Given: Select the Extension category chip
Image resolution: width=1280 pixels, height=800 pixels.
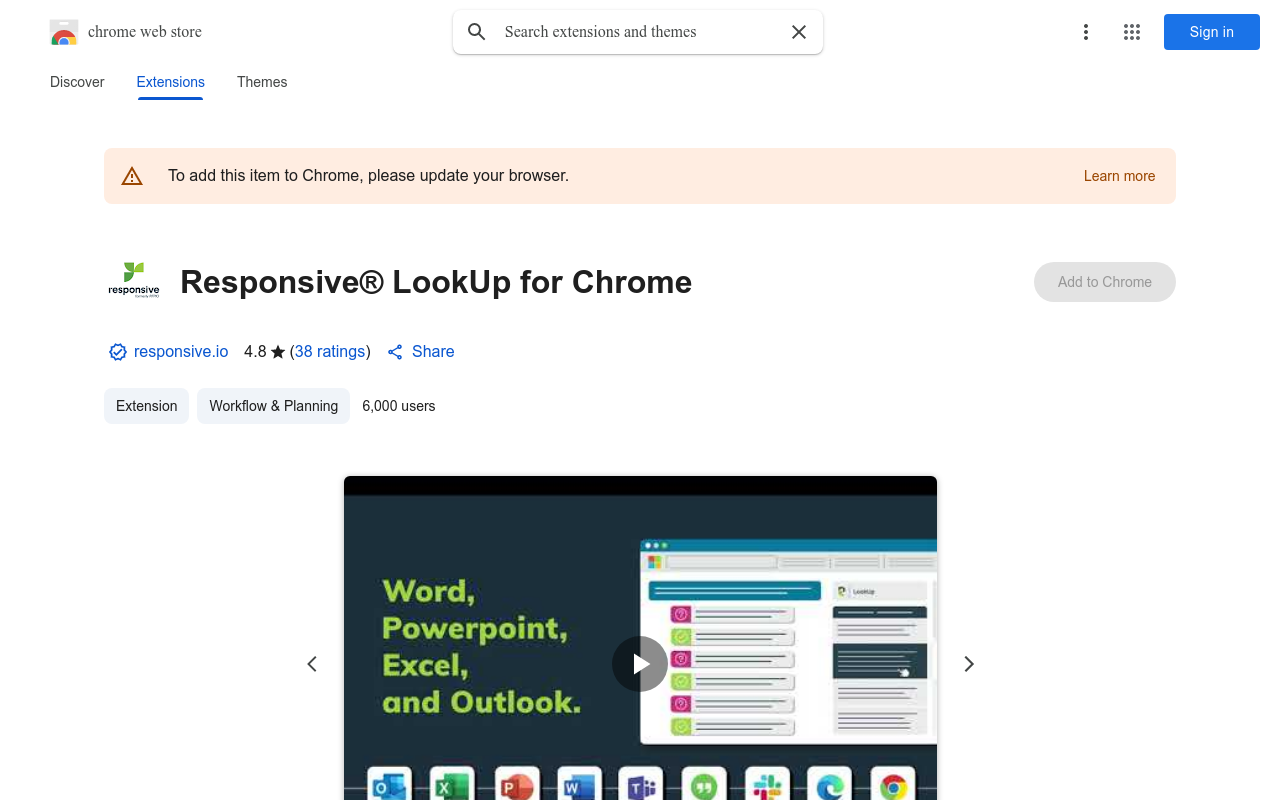Looking at the screenshot, I should pos(146,406).
